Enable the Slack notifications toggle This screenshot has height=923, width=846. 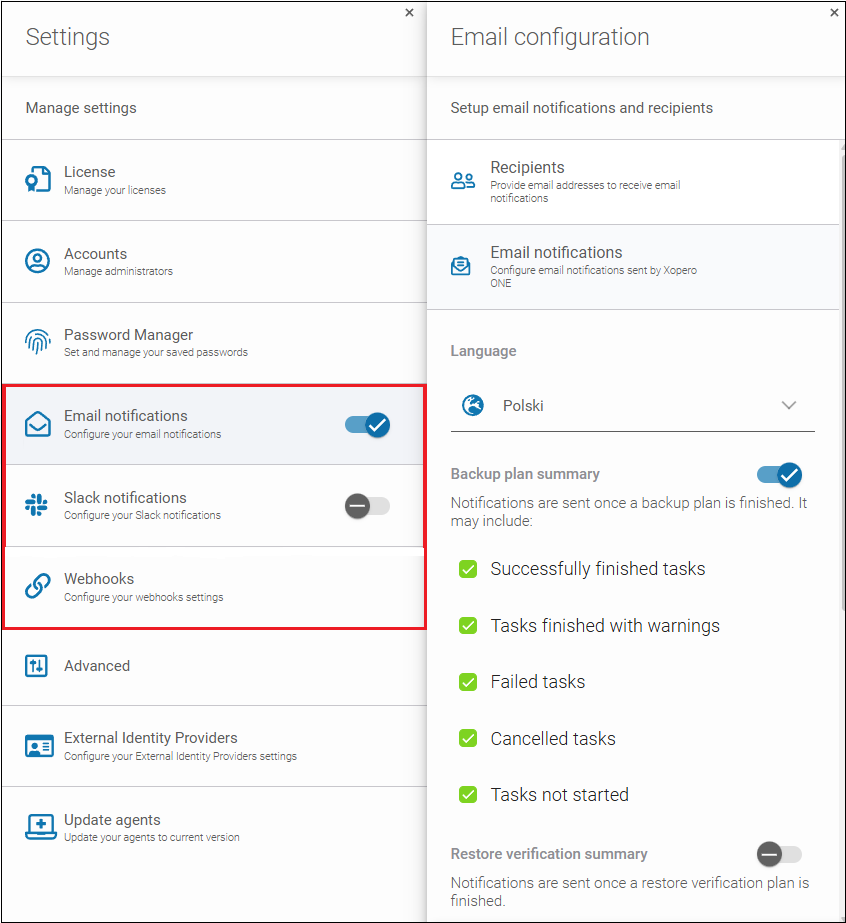(x=368, y=505)
